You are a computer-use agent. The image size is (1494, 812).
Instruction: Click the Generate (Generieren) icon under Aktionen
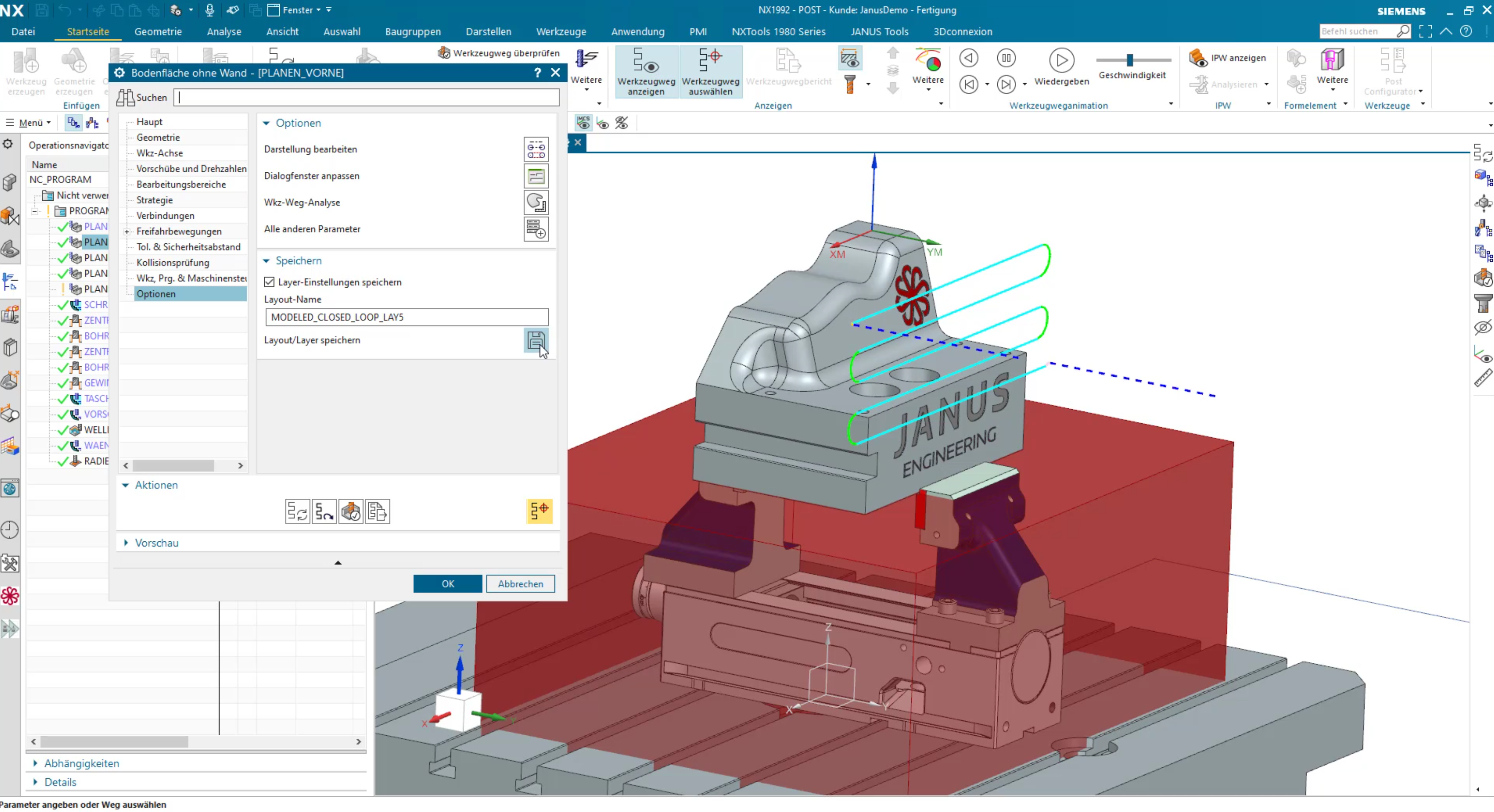coord(298,512)
